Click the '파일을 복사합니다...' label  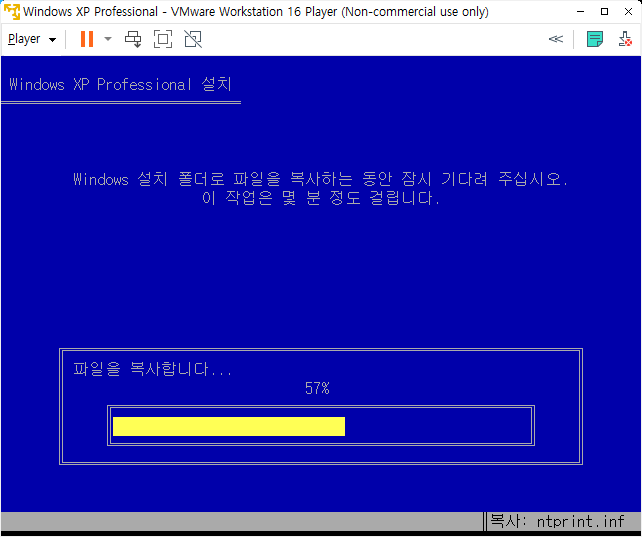click(x=153, y=369)
